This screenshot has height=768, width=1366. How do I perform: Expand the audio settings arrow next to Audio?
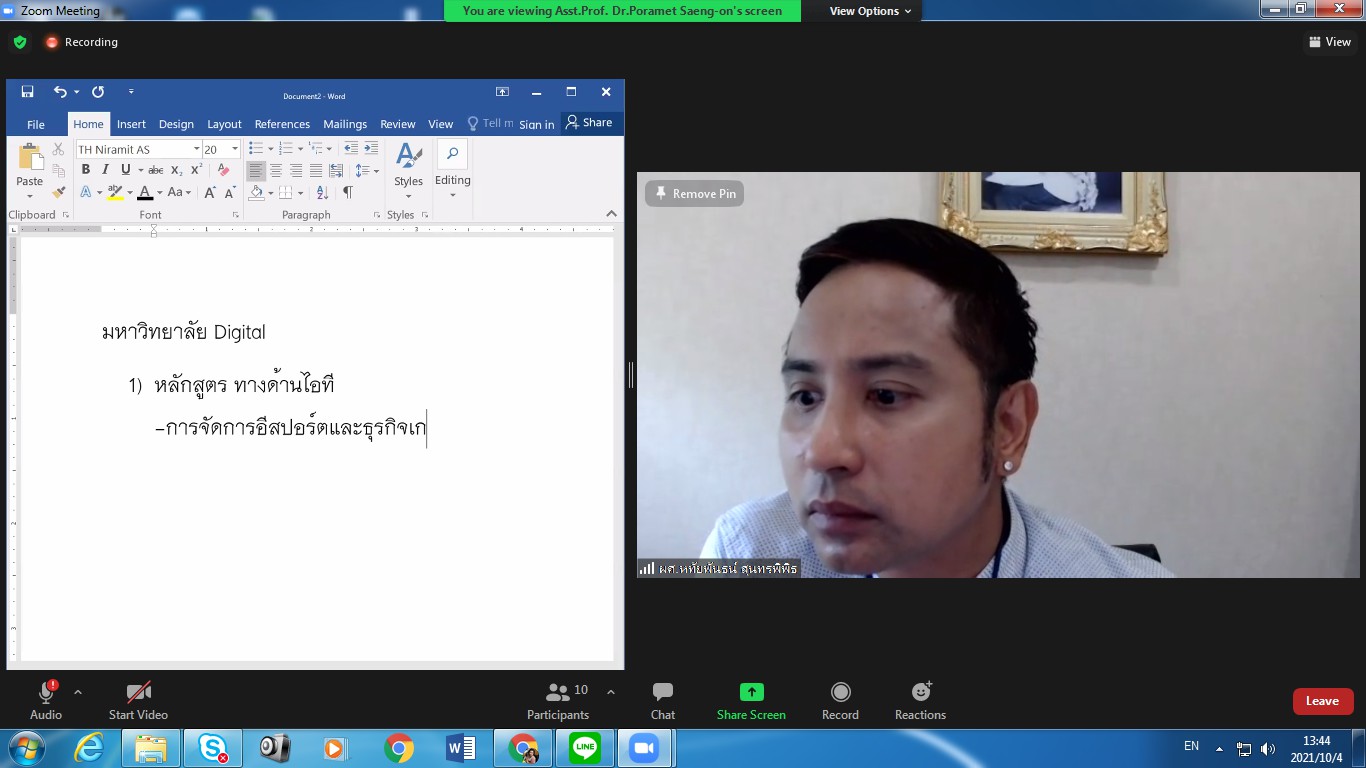[78, 691]
